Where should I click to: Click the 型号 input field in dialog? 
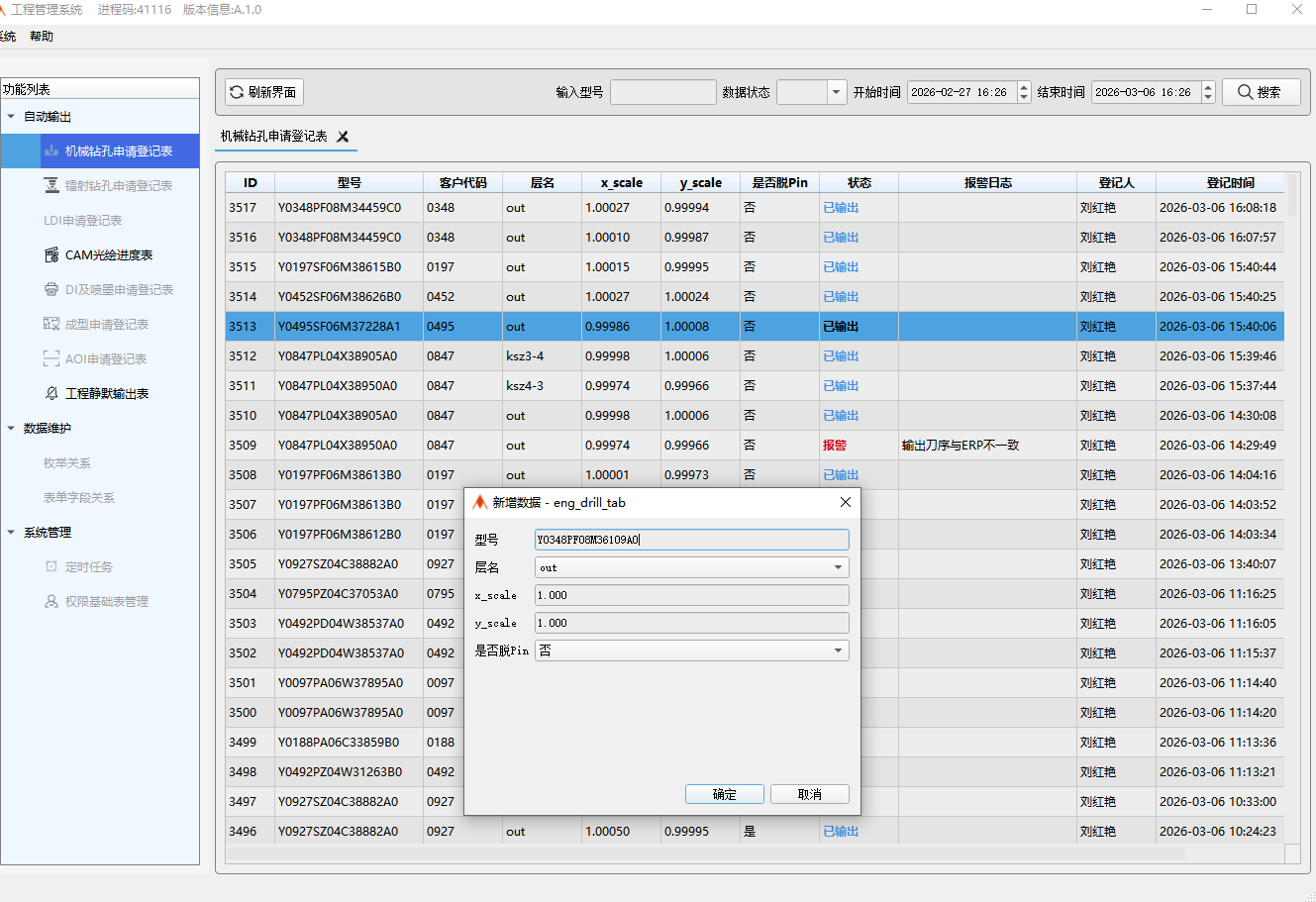point(691,540)
